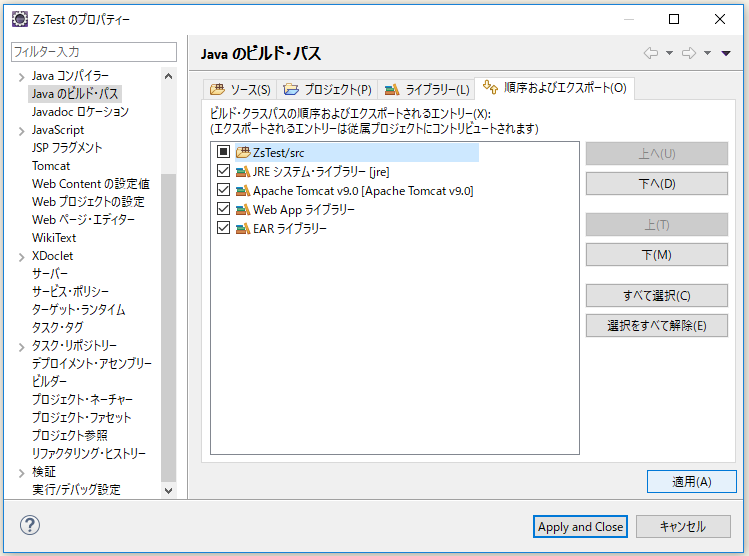This screenshot has height=556, width=749.
Task: Select WikiText in the tree
Action: [x=54, y=238]
